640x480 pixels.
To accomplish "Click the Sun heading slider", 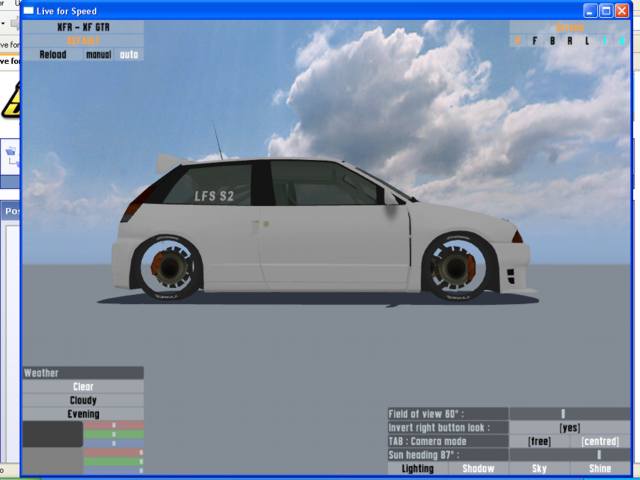I will 570,455.
